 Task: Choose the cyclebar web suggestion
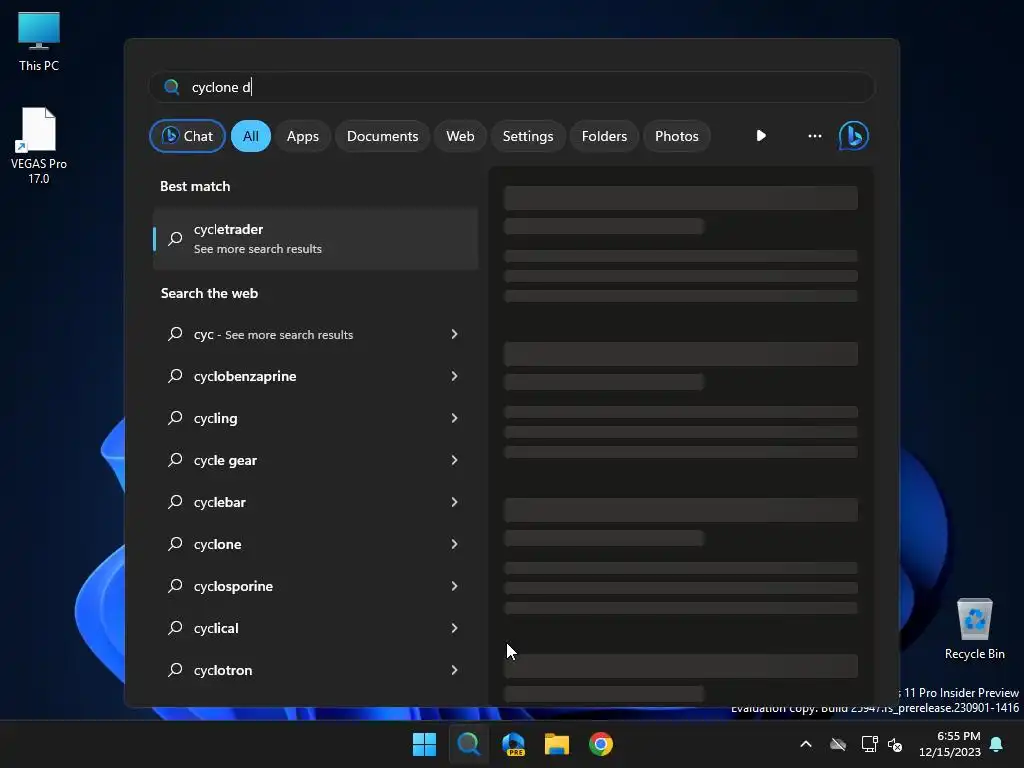click(x=315, y=502)
